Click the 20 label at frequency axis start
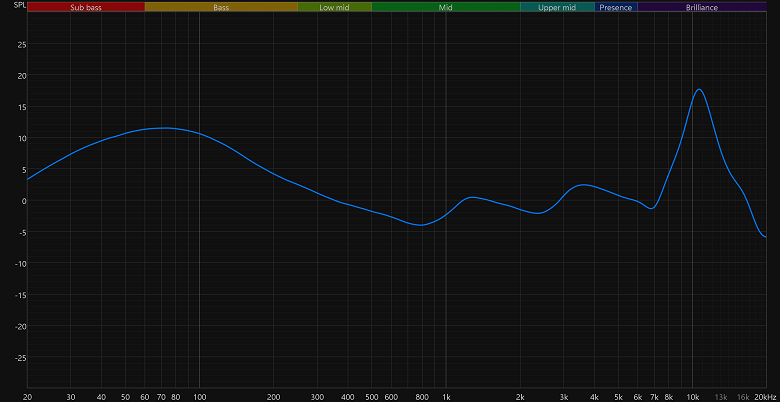 click(x=27, y=397)
